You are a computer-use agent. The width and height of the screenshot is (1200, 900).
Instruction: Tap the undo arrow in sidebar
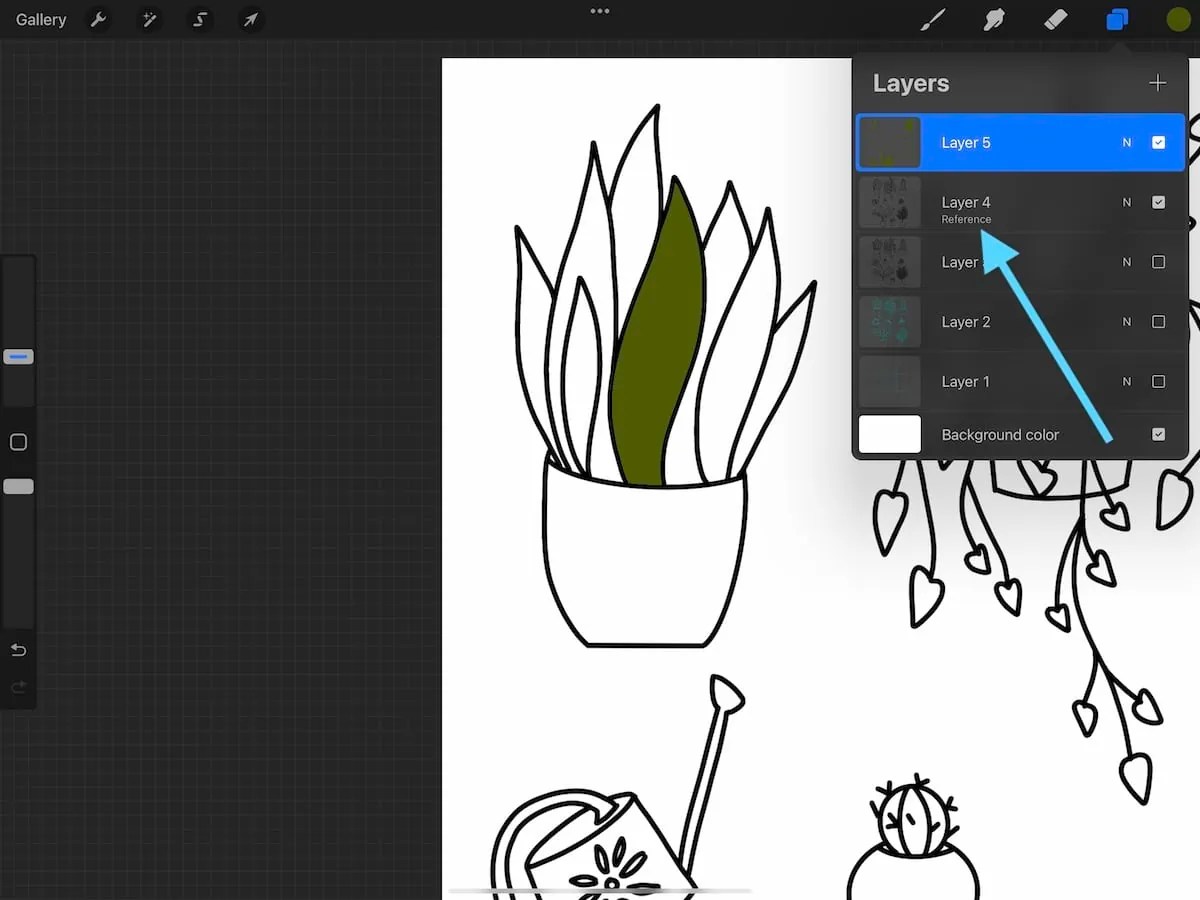[x=18, y=650]
